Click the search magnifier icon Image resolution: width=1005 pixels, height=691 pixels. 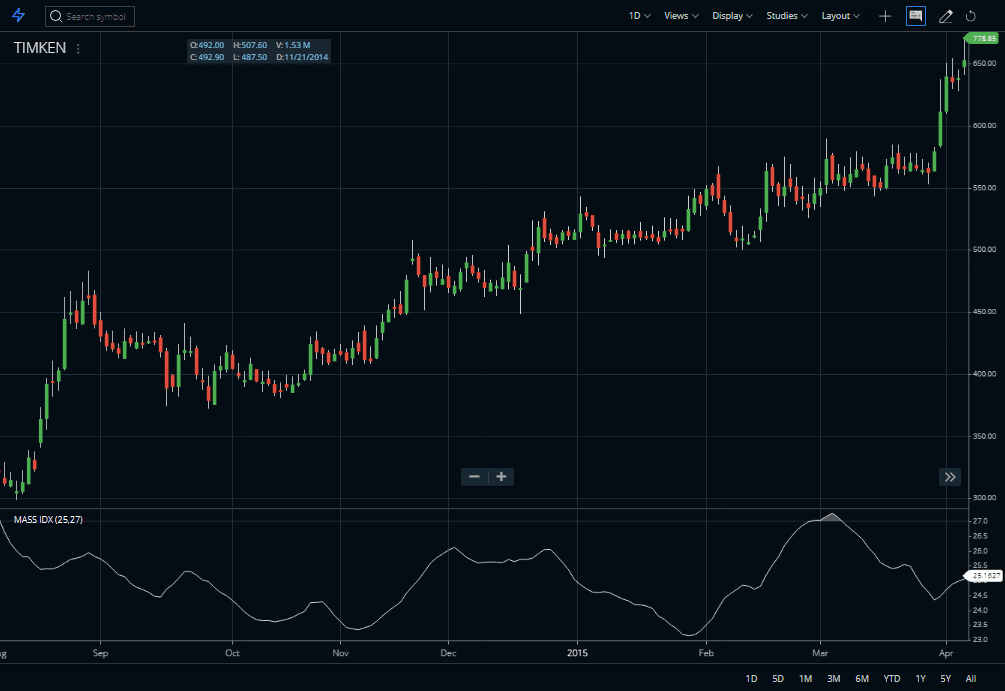click(56, 16)
